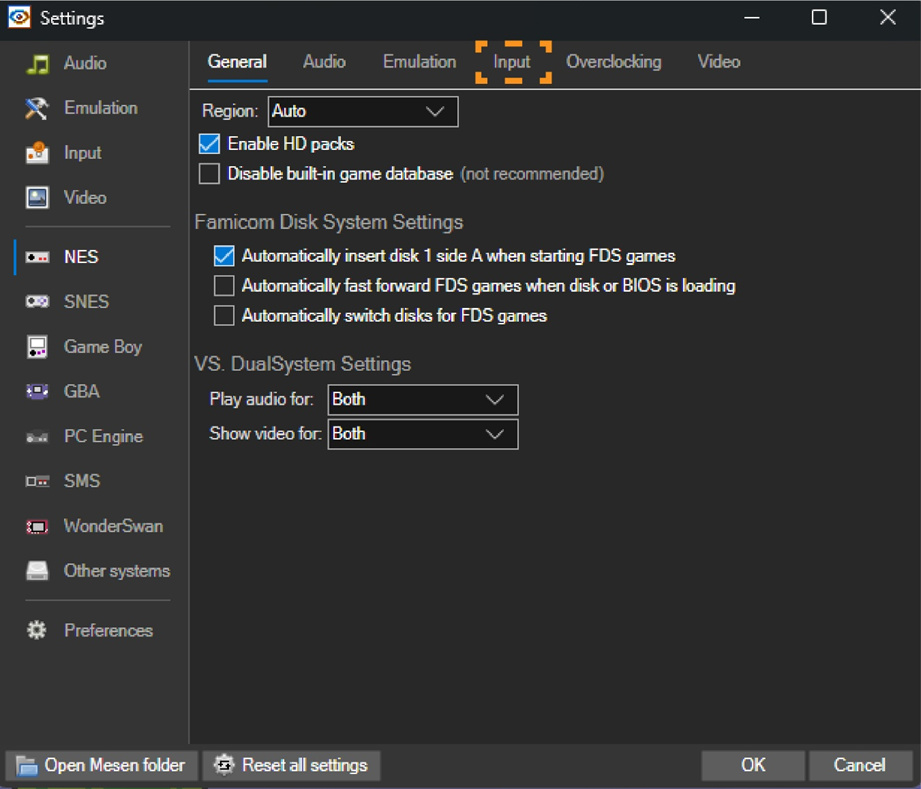
Task: Open the Play audio for dropdown
Action: pos(422,399)
